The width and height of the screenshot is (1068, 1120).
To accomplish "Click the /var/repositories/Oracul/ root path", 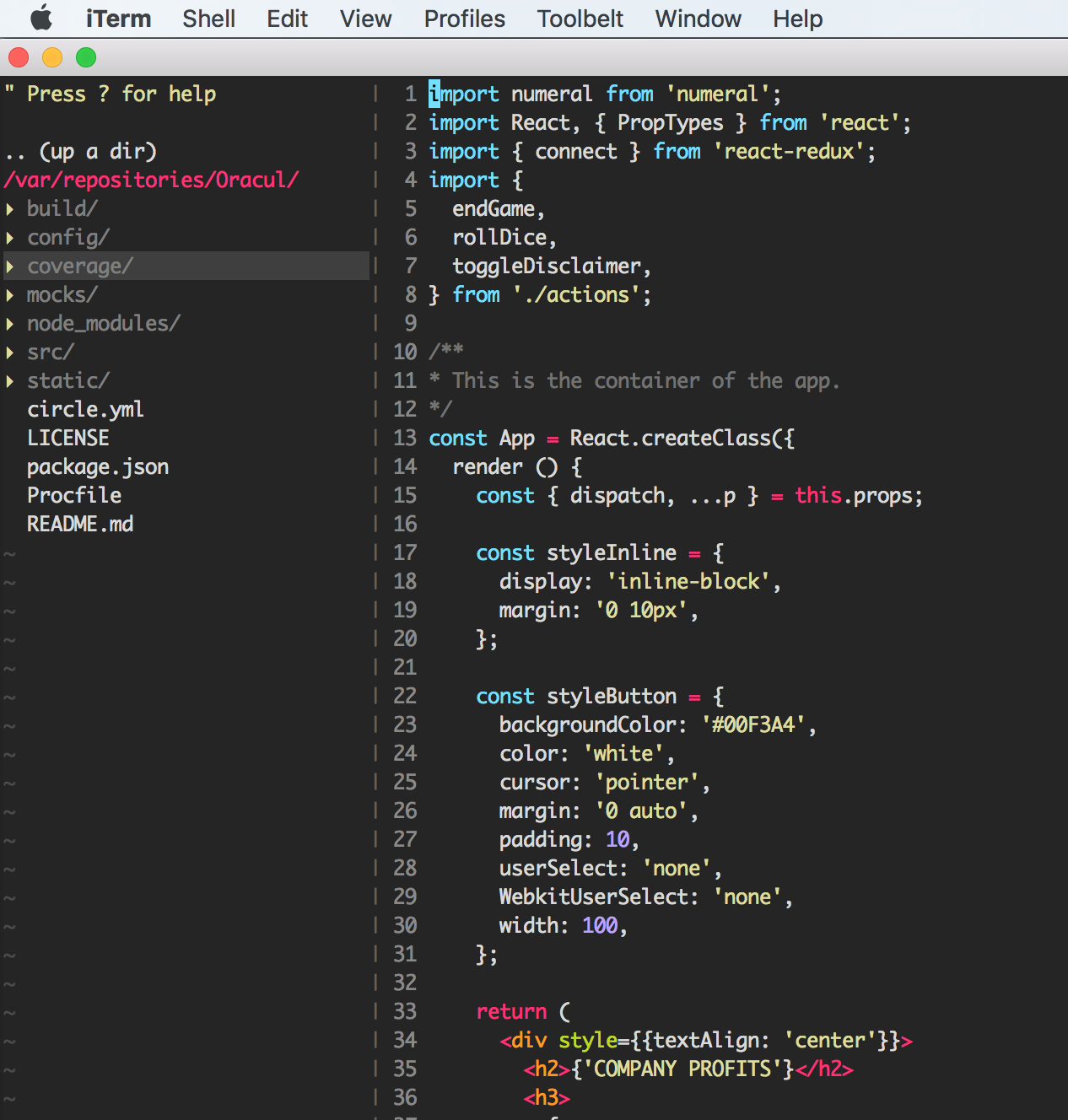I will click(152, 180).
